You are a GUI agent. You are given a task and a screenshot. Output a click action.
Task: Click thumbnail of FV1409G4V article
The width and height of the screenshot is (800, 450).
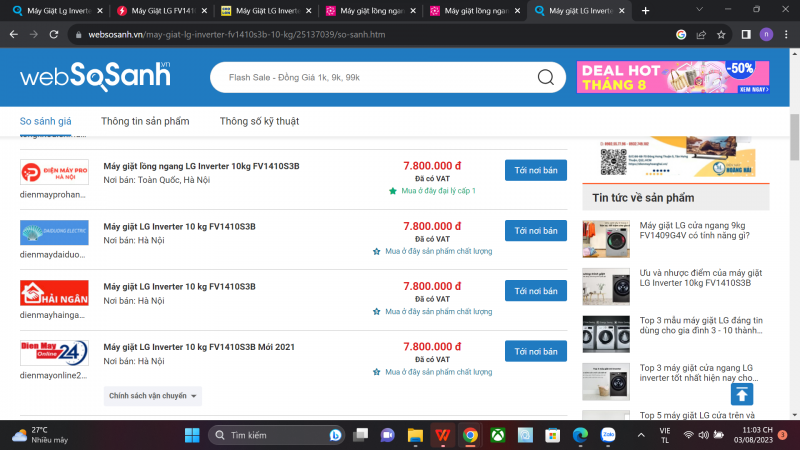[x=606, y=239]
